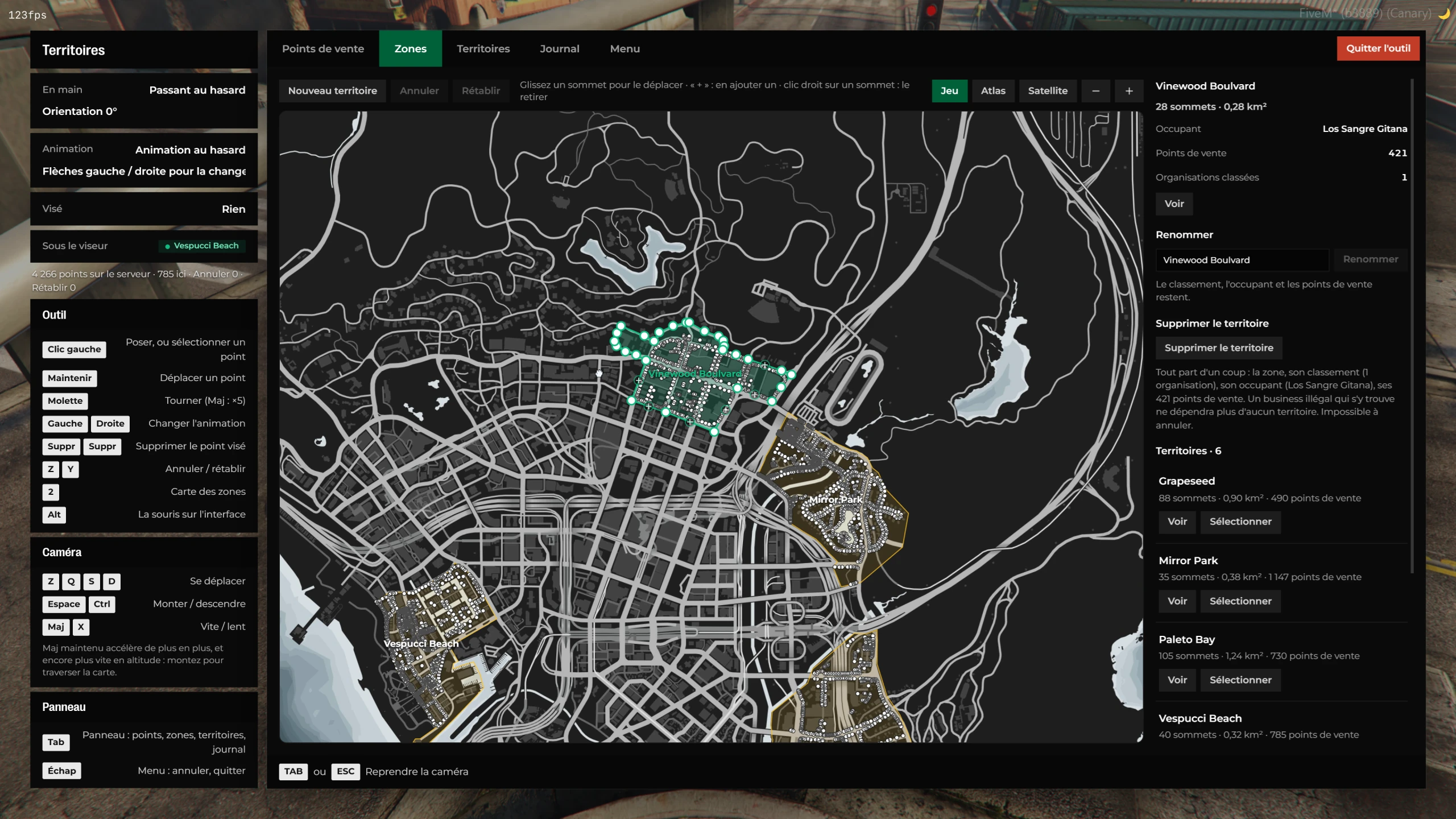Select the Zones tab

411,49
